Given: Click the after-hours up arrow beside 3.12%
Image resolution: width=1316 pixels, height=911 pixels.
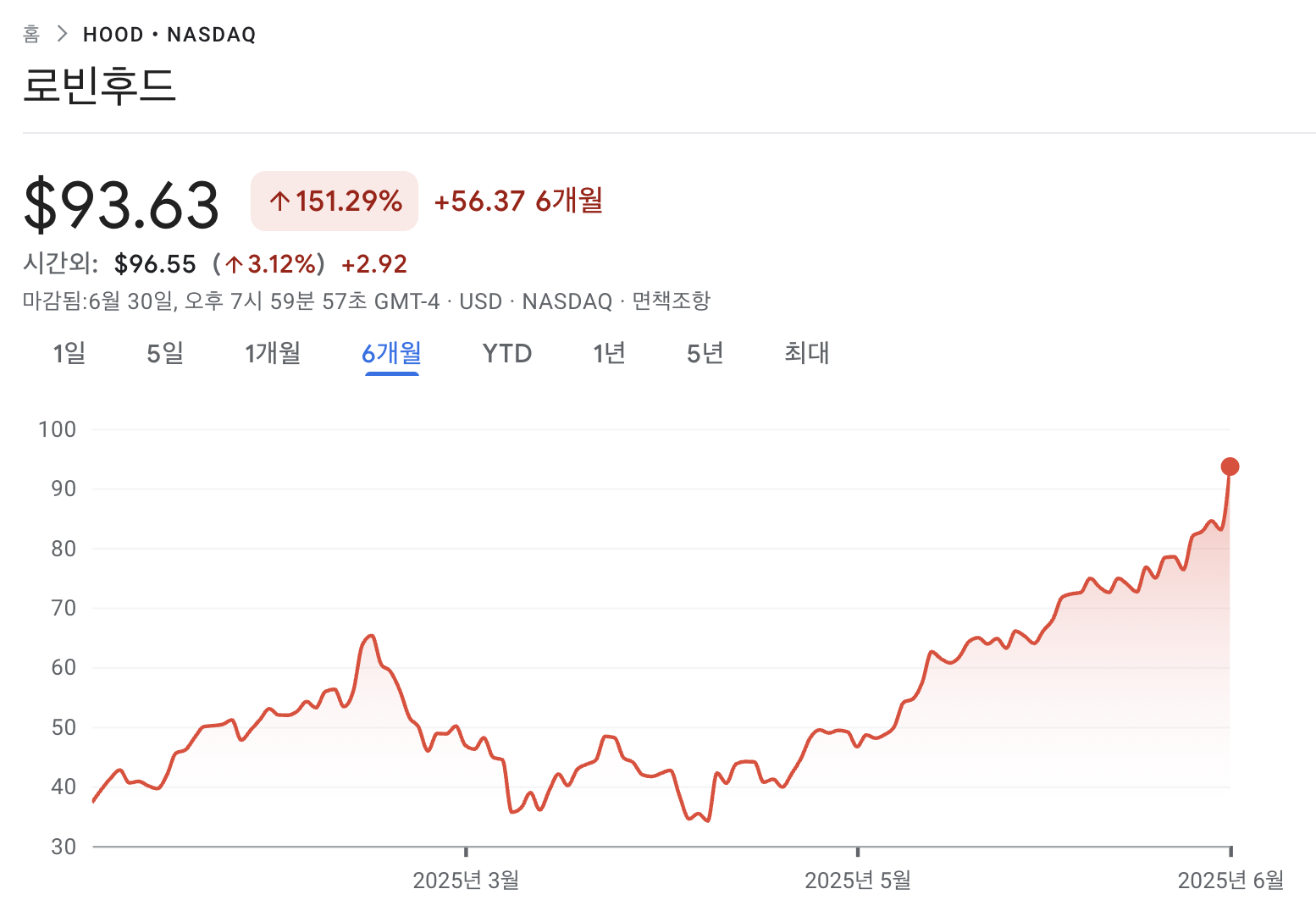Looking at the screenshot, I should (x=235, y=264).
